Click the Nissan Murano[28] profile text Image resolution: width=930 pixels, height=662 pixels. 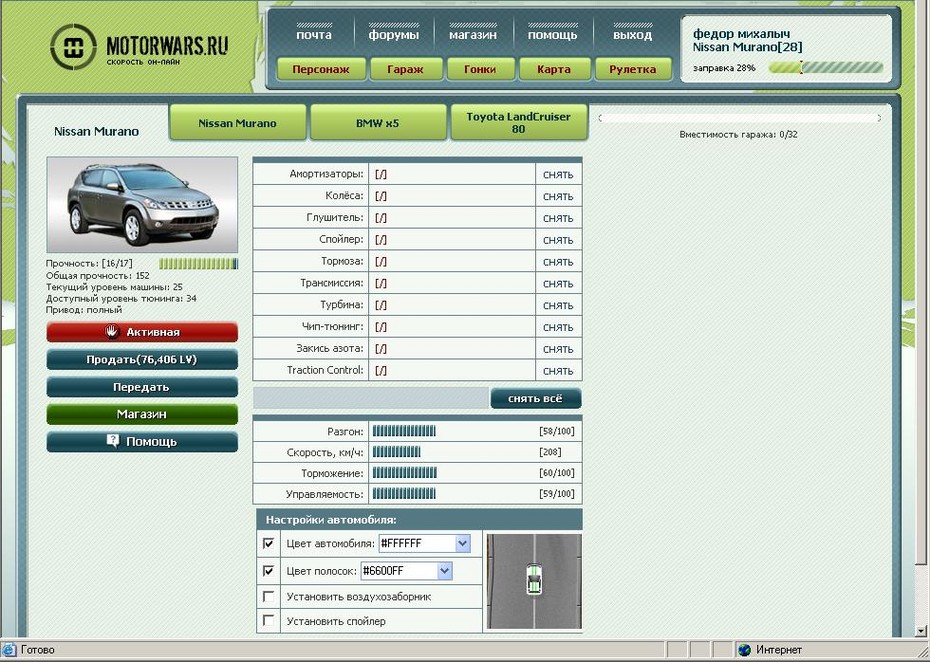point(747,47)
